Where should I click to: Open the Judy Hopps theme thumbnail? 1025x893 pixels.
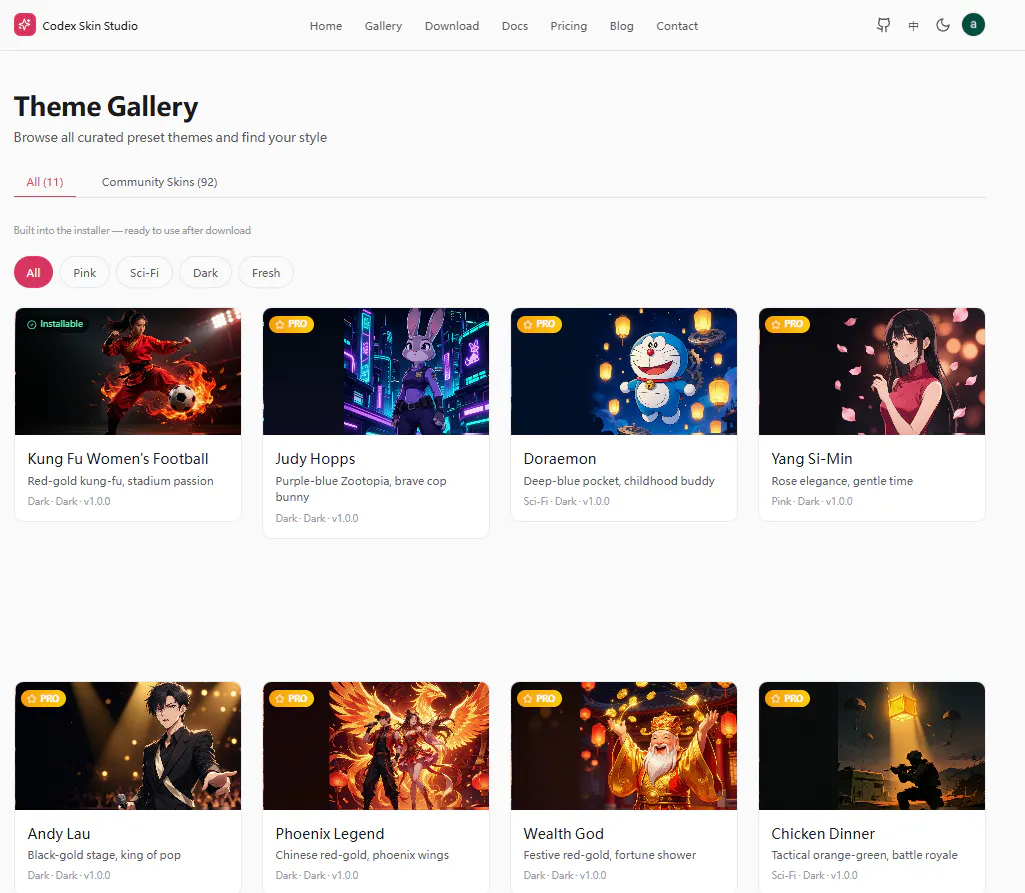[376, 371]
